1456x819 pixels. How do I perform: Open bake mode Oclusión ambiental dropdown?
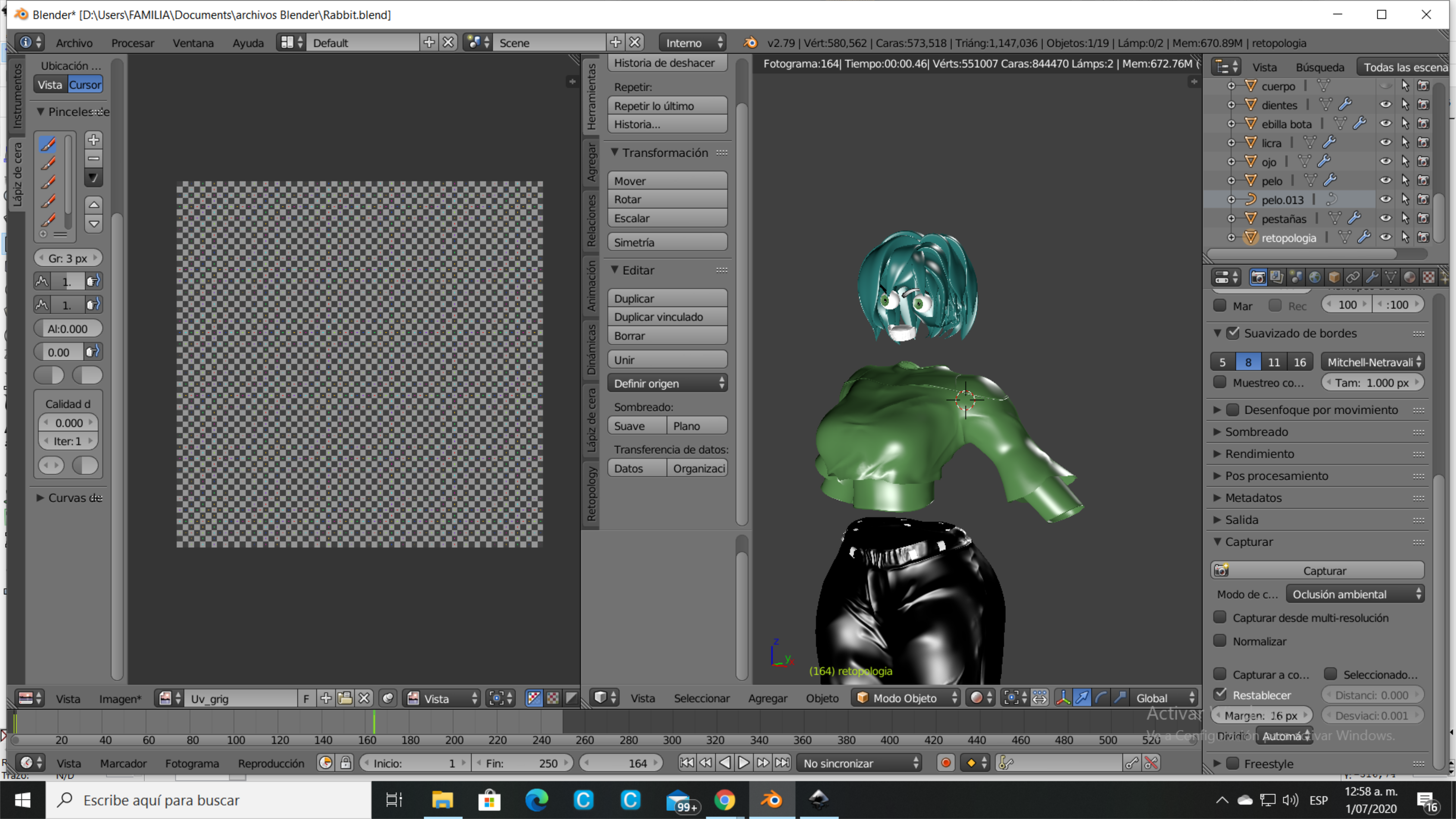(1355, 594)
